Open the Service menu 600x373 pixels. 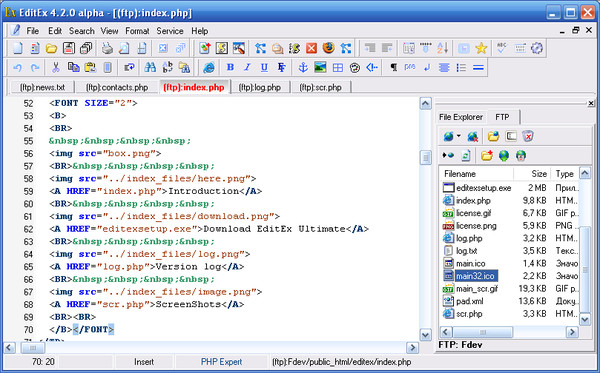tap(170, 31)
